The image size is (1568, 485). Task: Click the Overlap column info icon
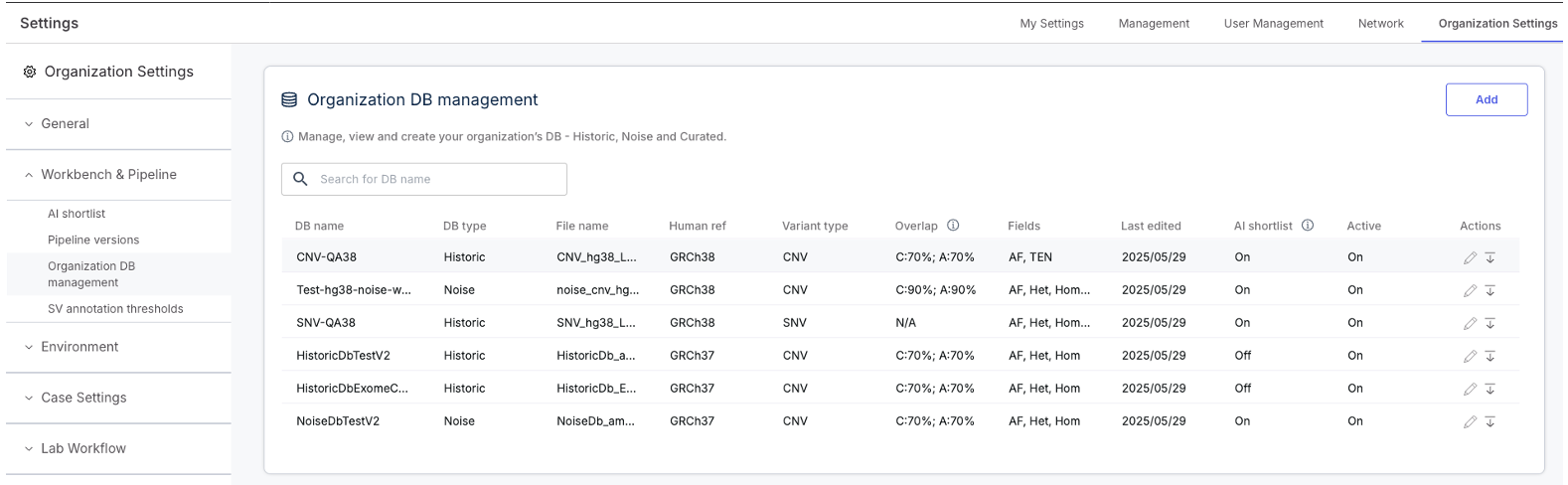(953, 226)
